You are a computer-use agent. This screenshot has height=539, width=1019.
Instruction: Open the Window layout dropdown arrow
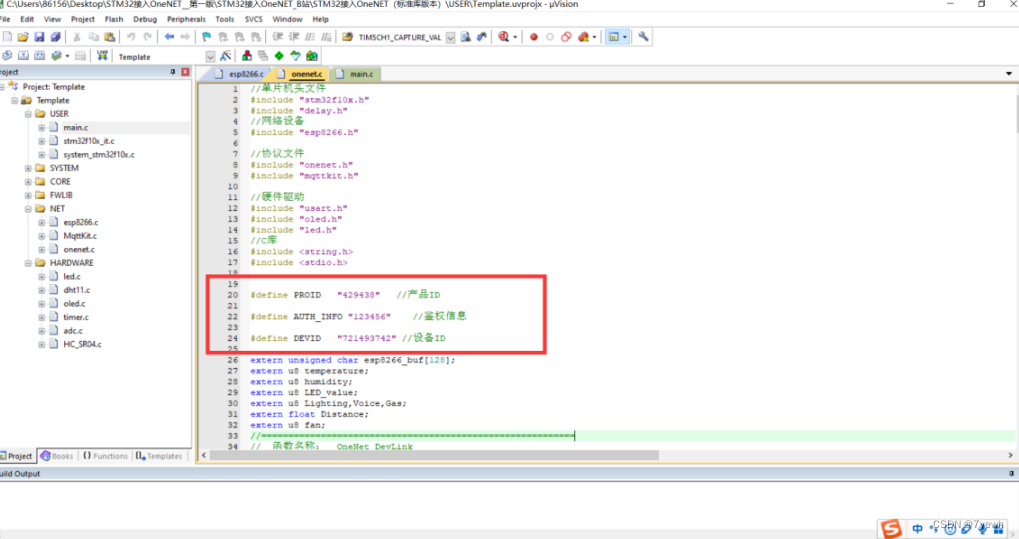625,37
